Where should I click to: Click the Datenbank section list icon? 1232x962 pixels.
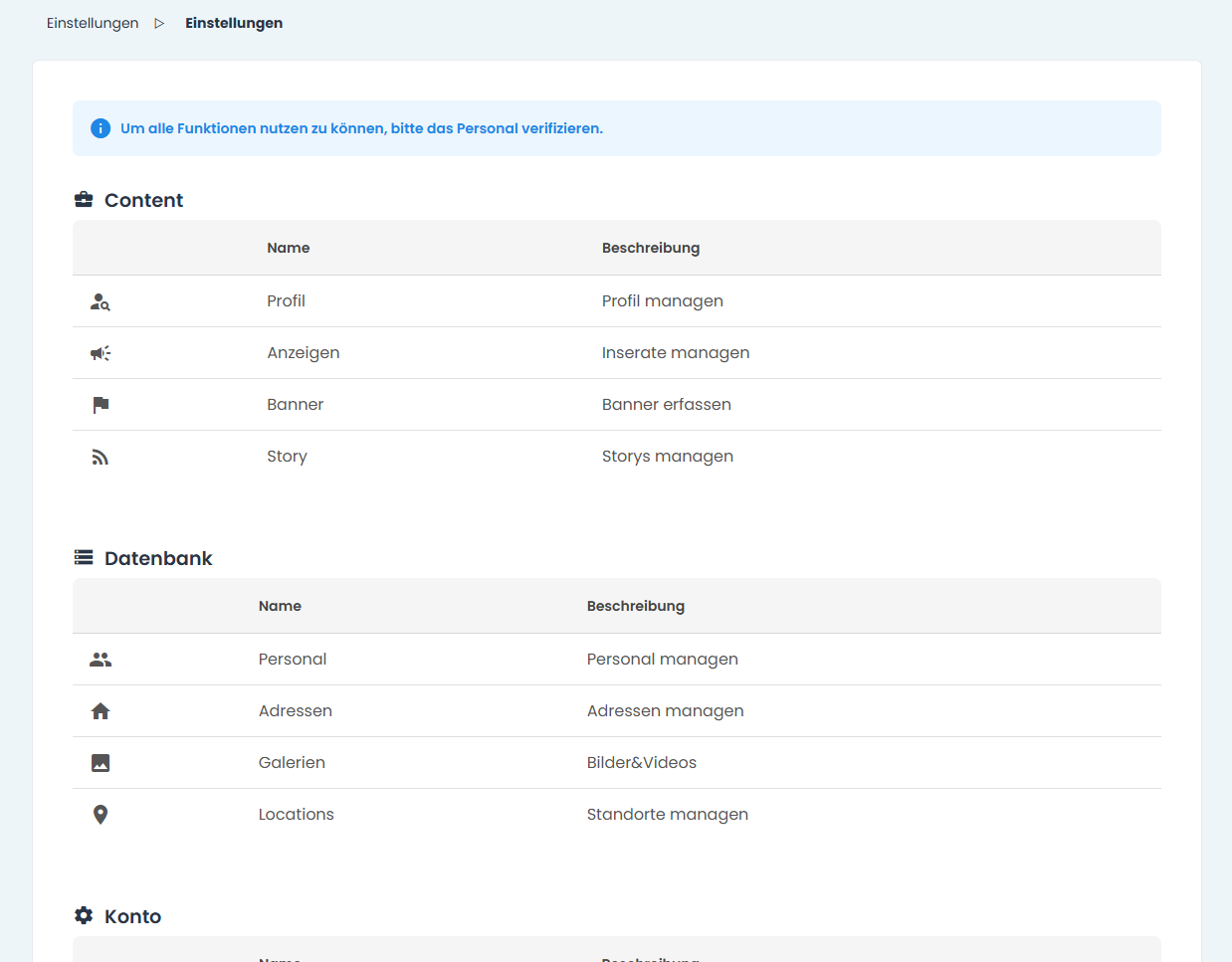pyautogui.click(x=84, y=557)
